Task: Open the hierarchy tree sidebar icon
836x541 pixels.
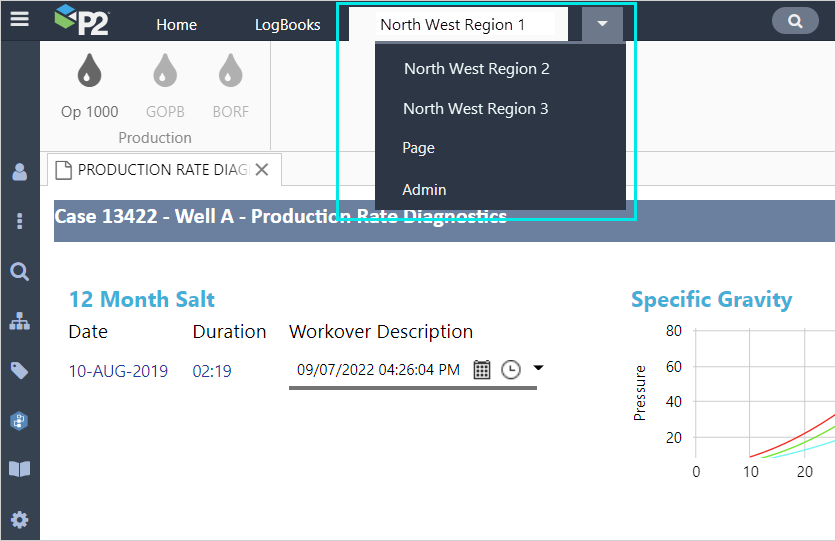Action: click(x=20, y=321)
